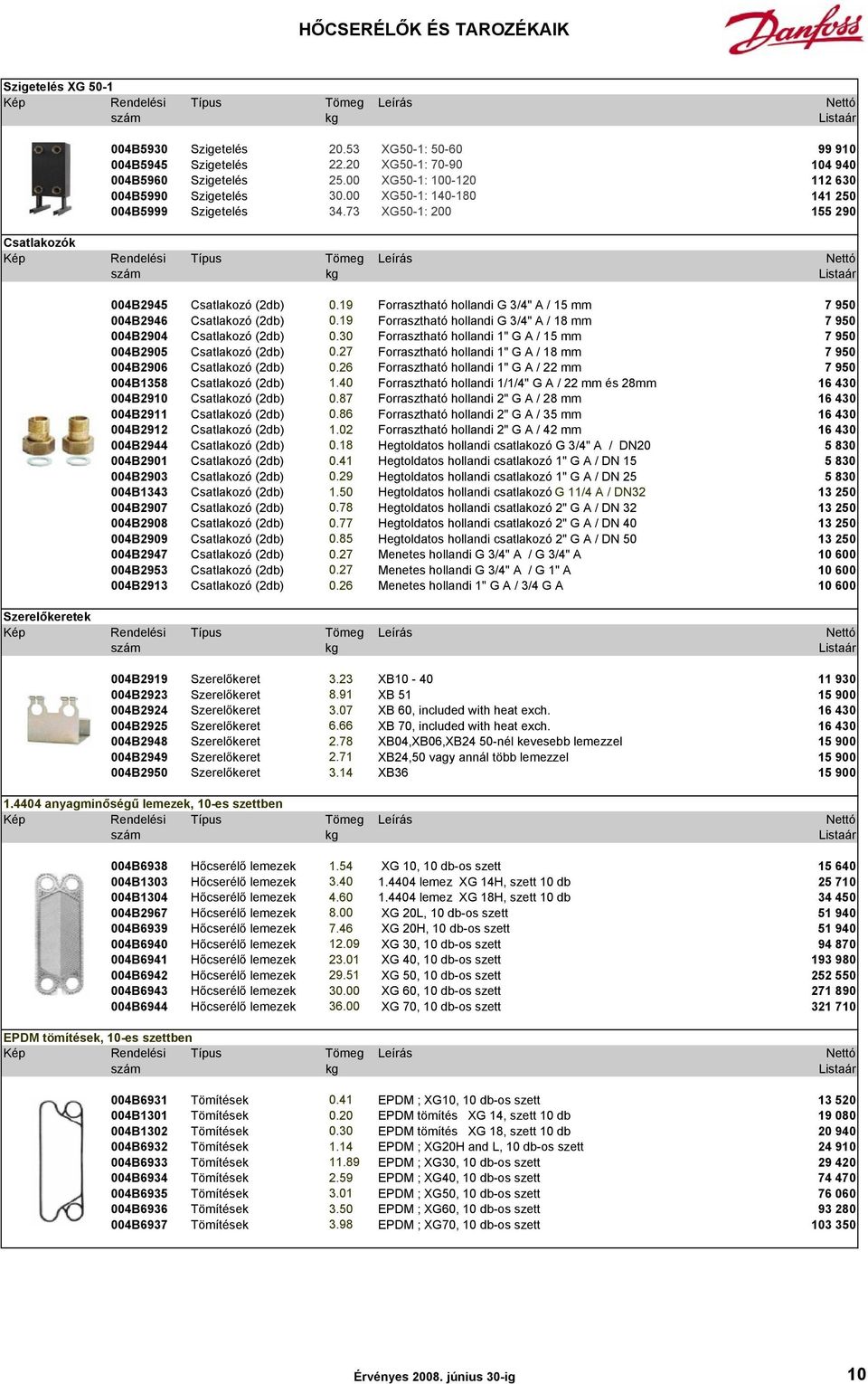The height and width of the screenshot is (1384, 868).
Task: Select the Szerelőkeretek section heading
Action: pyautogui.click(x=47, y=617)
